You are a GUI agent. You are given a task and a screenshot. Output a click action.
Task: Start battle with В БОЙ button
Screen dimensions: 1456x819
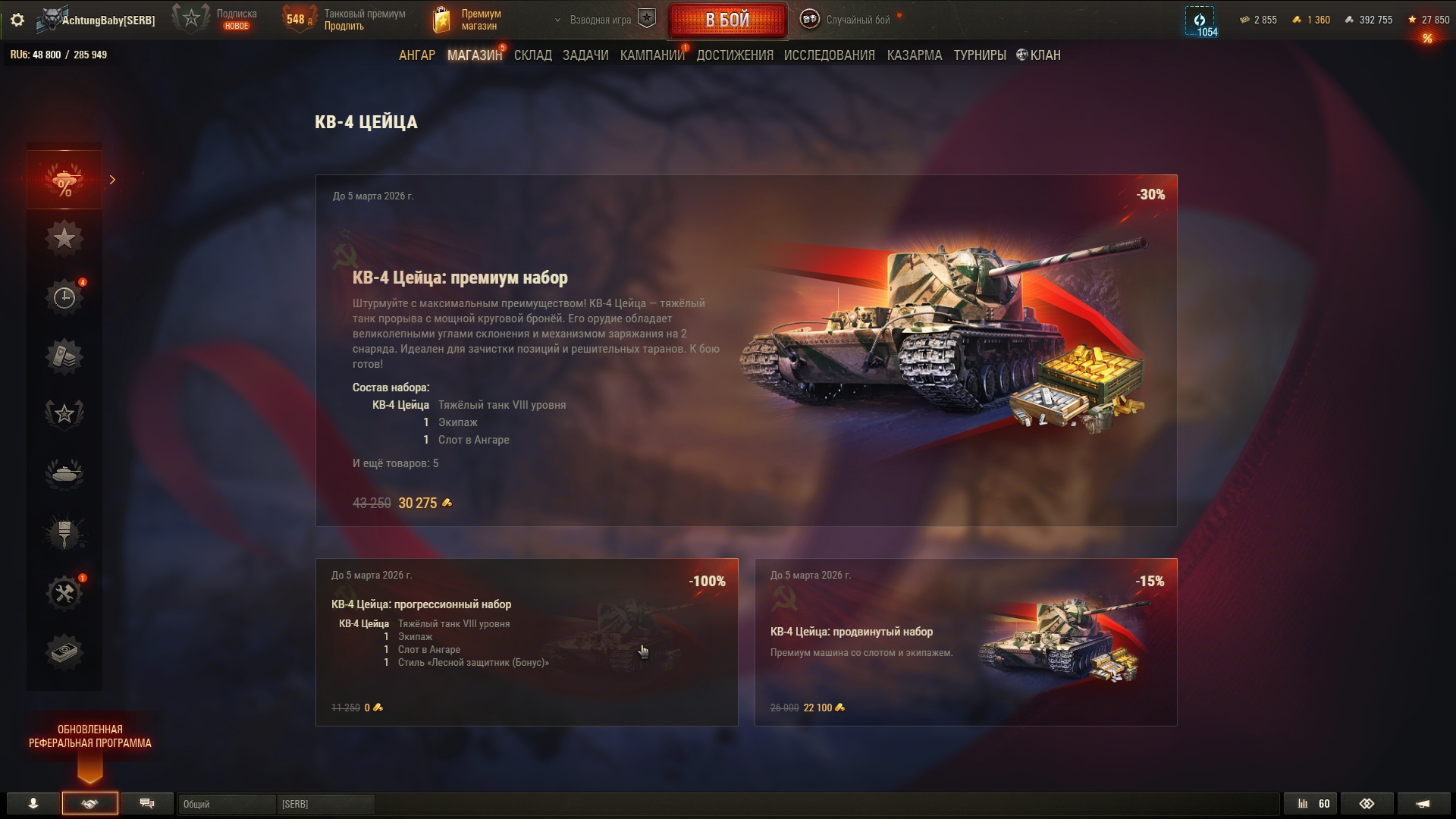[x=727, y=20]
